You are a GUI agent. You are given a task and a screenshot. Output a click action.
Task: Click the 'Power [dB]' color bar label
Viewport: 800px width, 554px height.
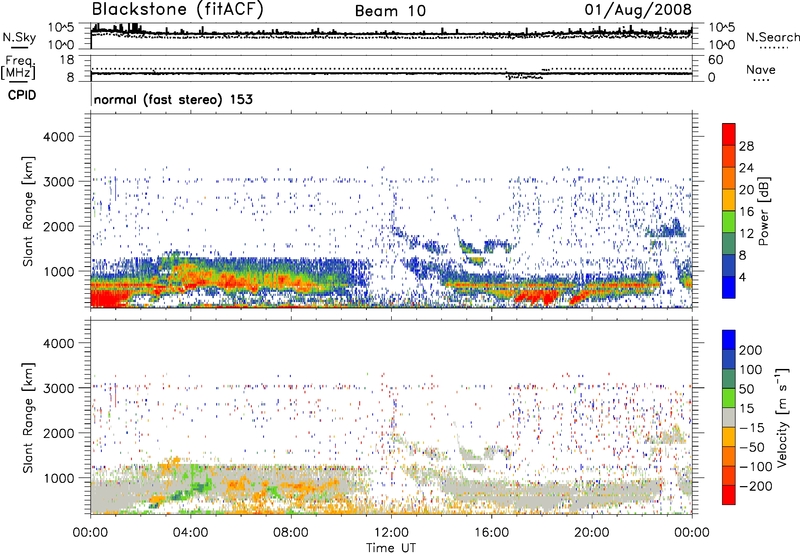pos(764,211)
